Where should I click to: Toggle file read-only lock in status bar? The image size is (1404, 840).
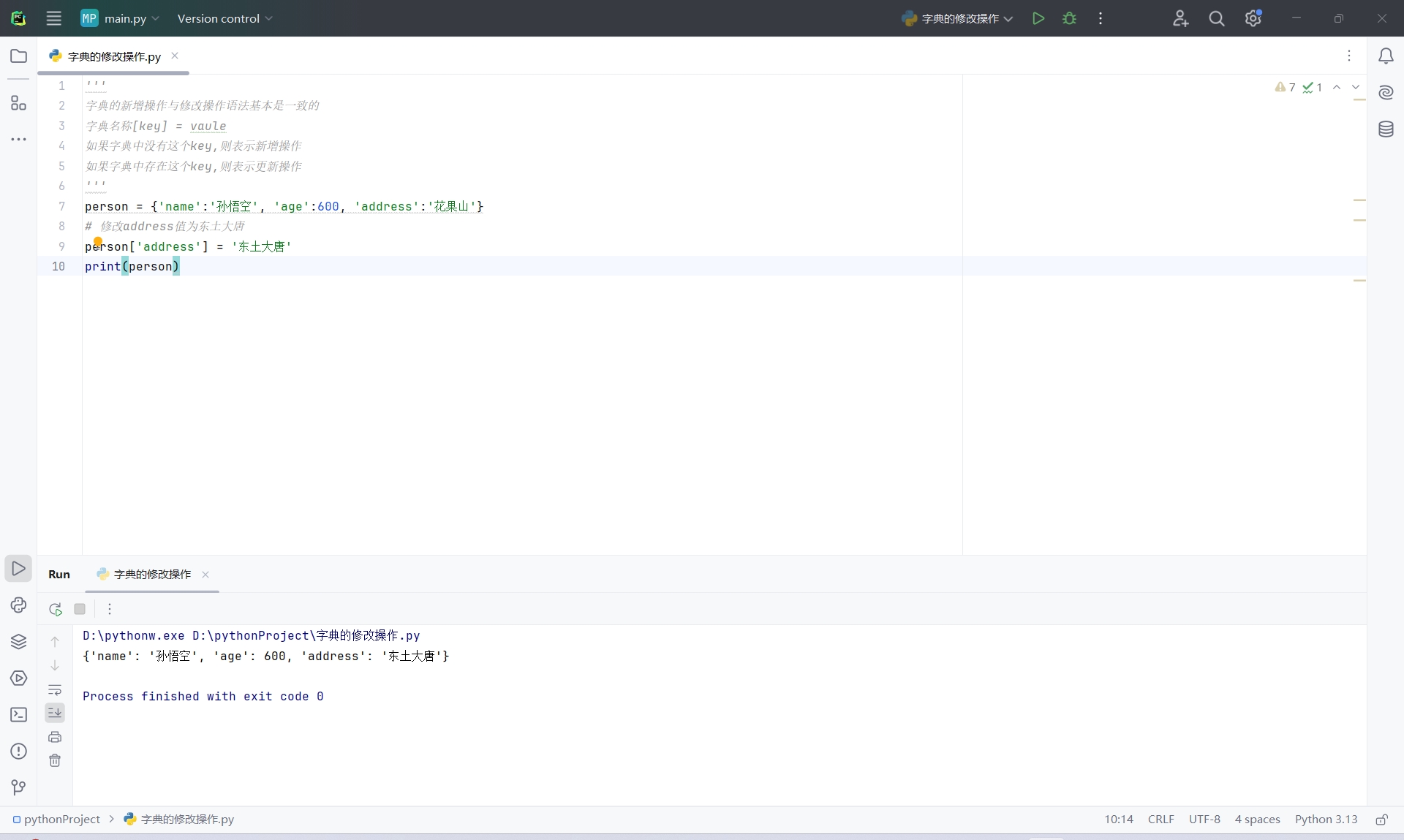point(1381,820)
